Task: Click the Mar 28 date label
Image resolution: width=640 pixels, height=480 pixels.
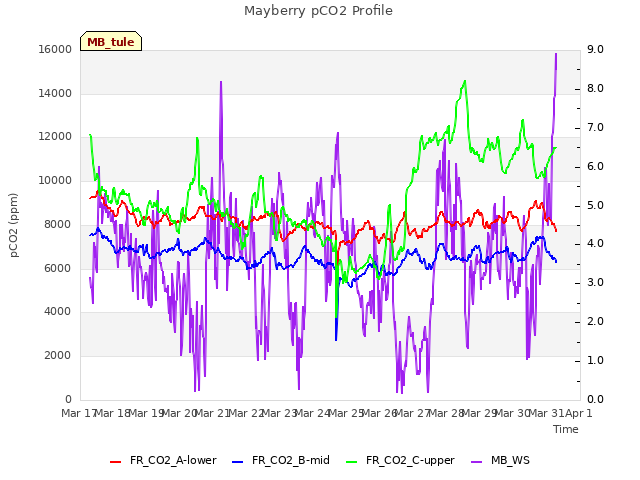Action: [446, 413]
